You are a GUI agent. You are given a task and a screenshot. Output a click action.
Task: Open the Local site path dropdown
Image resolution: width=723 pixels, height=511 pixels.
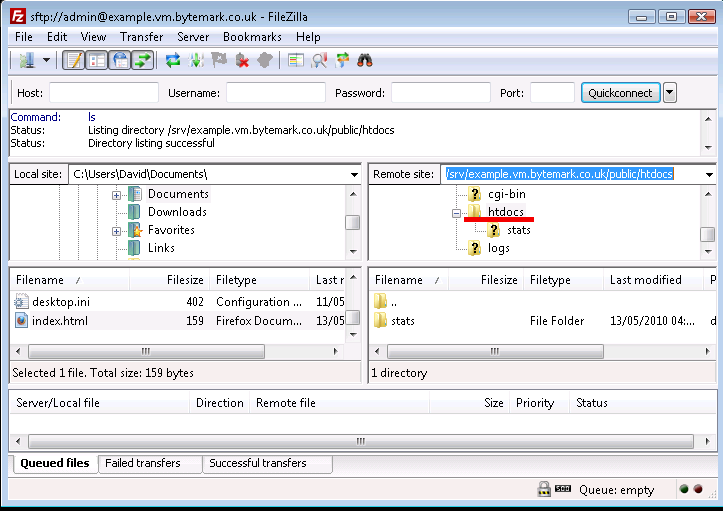pos(354,174)
